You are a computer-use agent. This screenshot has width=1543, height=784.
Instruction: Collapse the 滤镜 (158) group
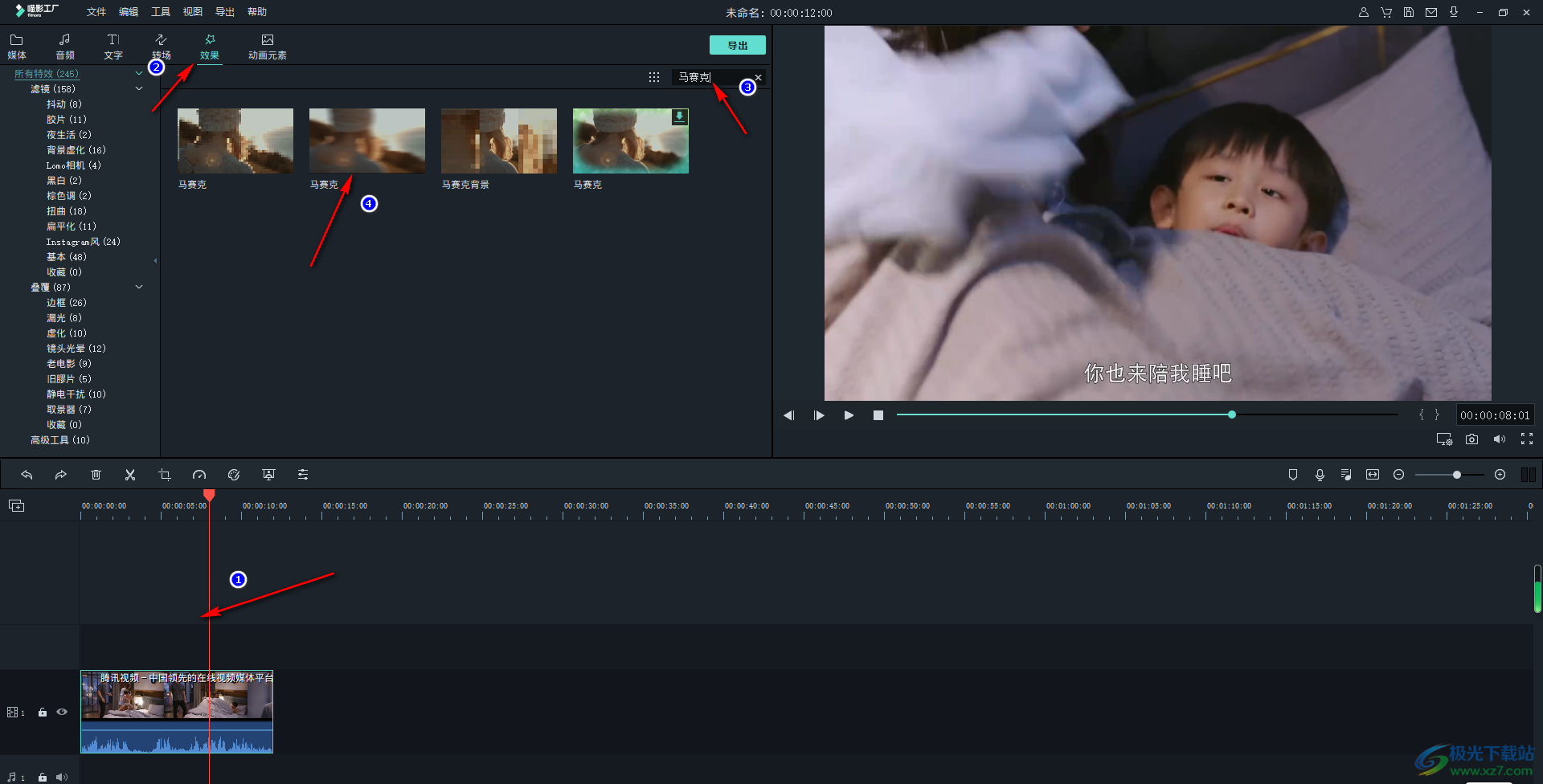(139, 88)
